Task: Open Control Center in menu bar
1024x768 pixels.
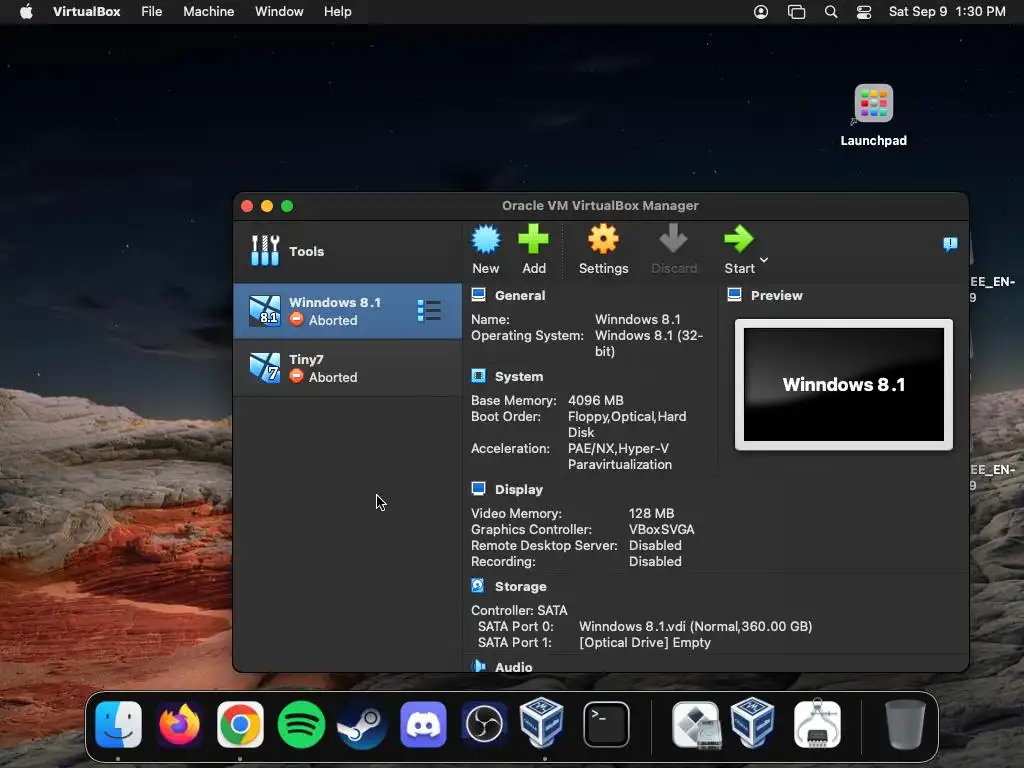Action: [x=864, y=12]
